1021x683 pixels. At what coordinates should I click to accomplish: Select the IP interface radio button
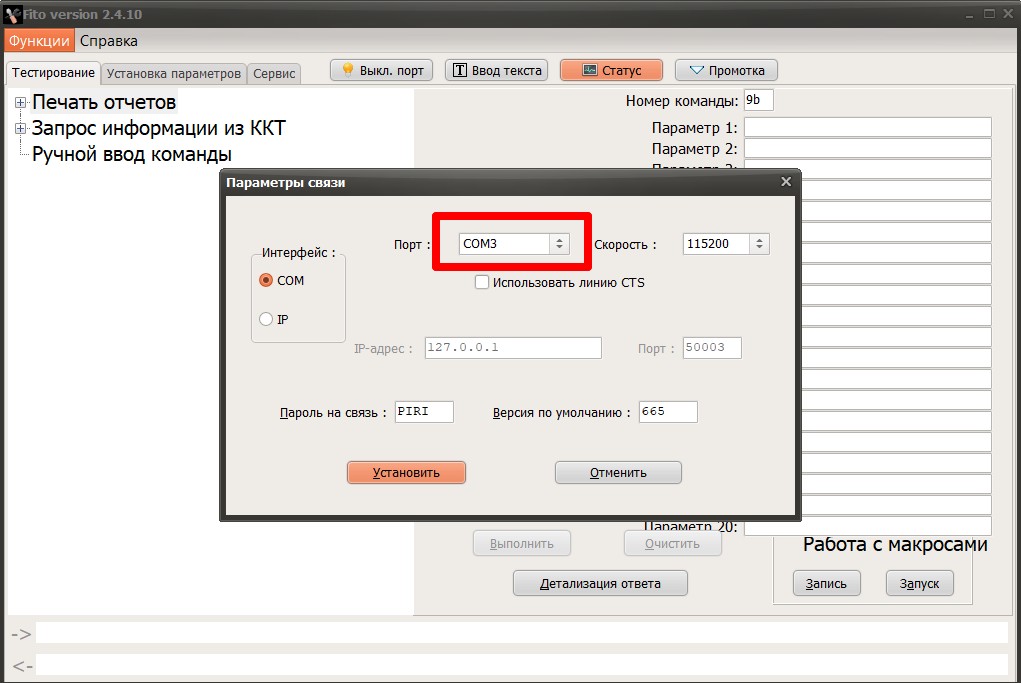(x=266, y=319)
